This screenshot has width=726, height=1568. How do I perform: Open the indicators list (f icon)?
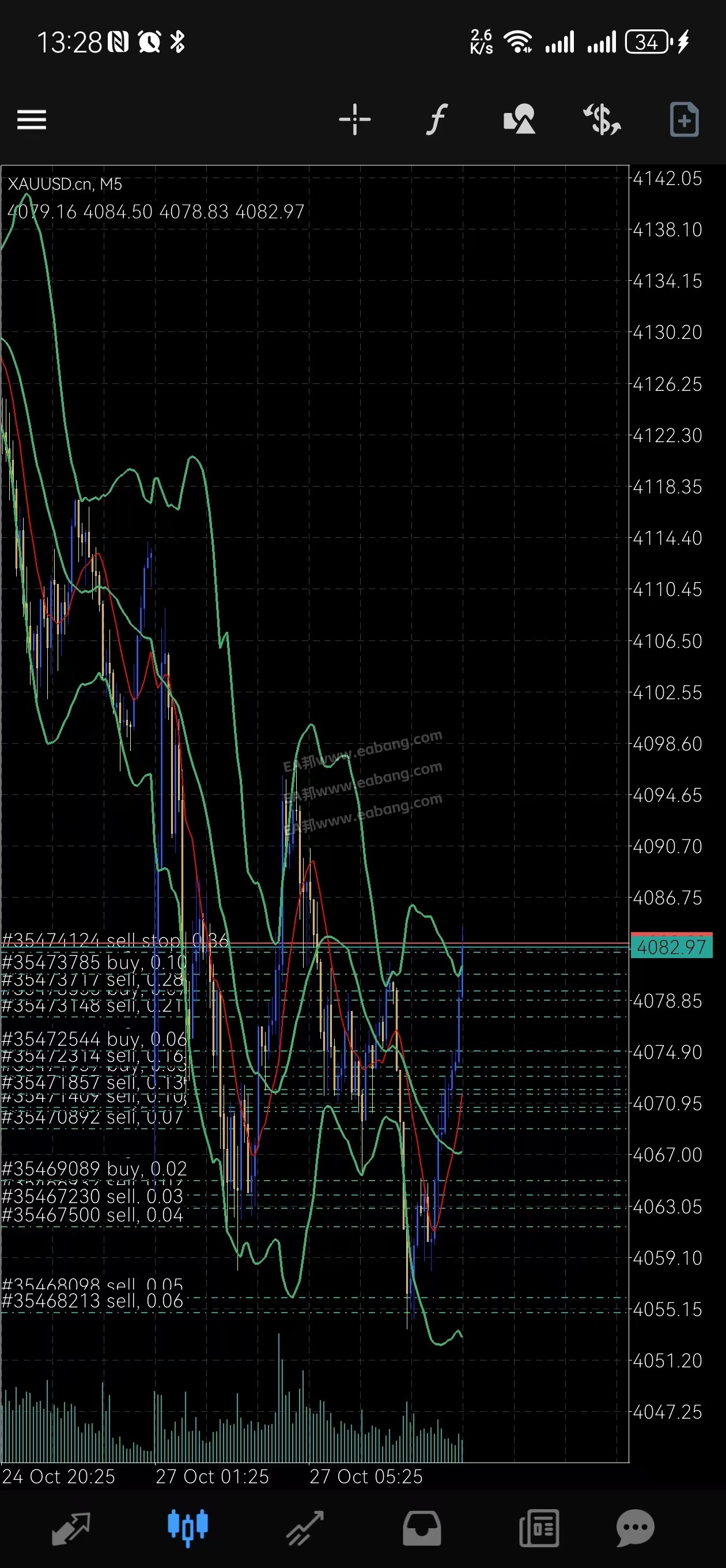click(436, 119)
